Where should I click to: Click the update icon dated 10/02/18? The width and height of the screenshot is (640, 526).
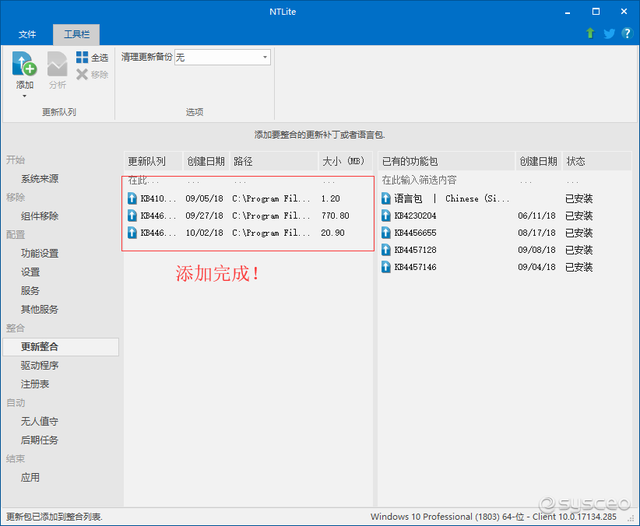[x=132, y=233]
